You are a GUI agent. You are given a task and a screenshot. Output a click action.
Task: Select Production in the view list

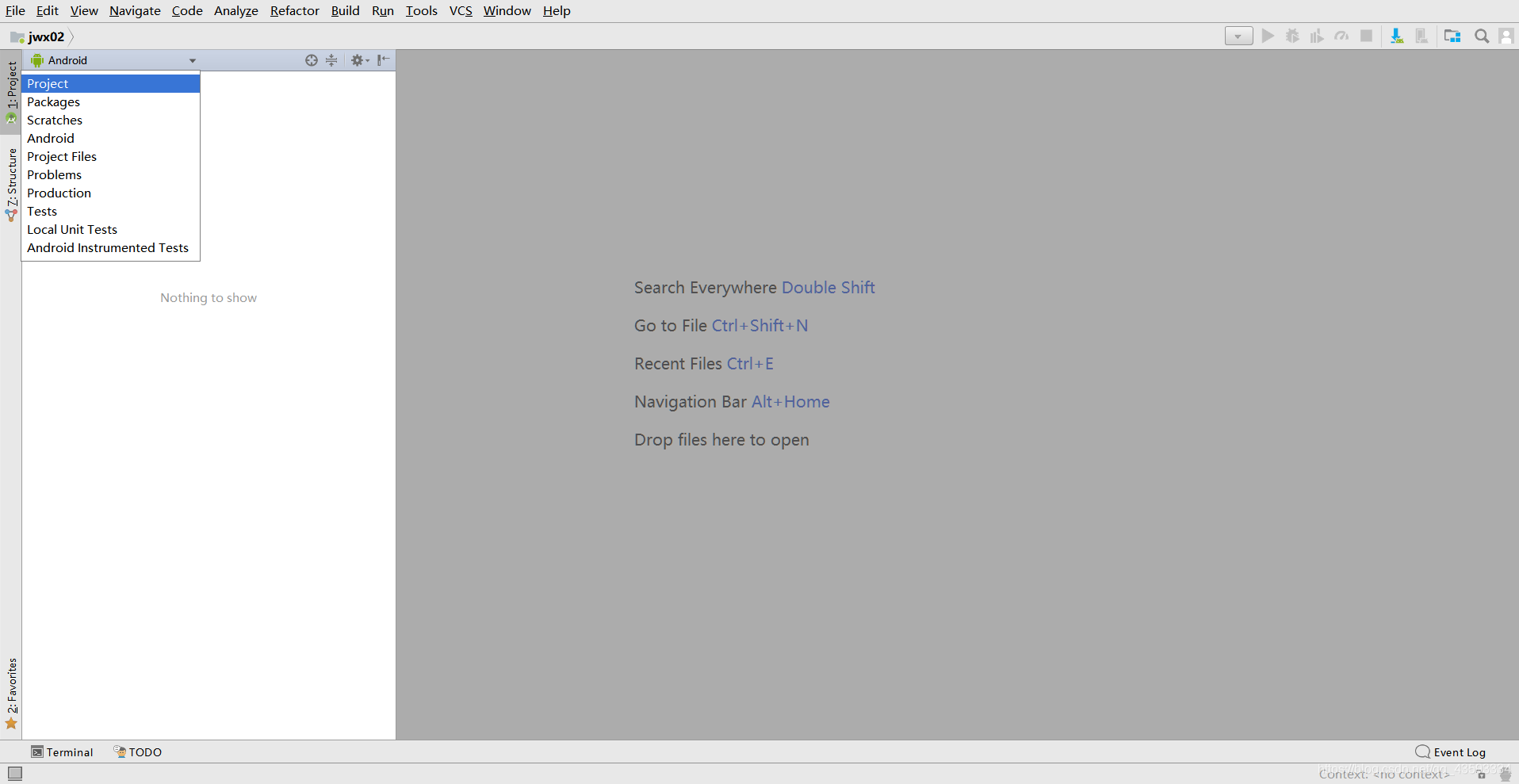point(111,193)
